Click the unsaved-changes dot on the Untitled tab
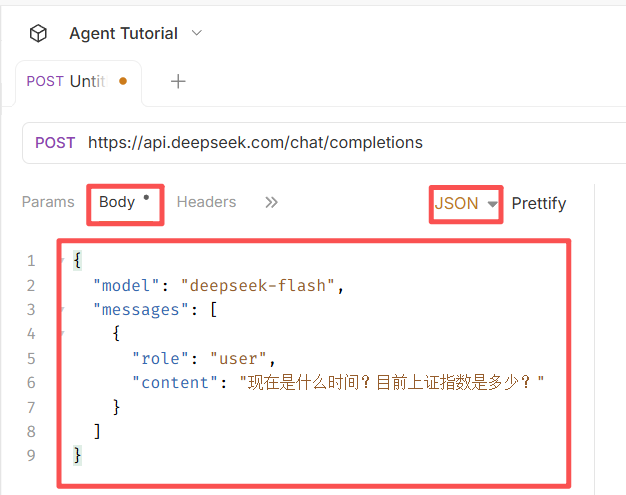The image size is (626, 495). point(123,81)
